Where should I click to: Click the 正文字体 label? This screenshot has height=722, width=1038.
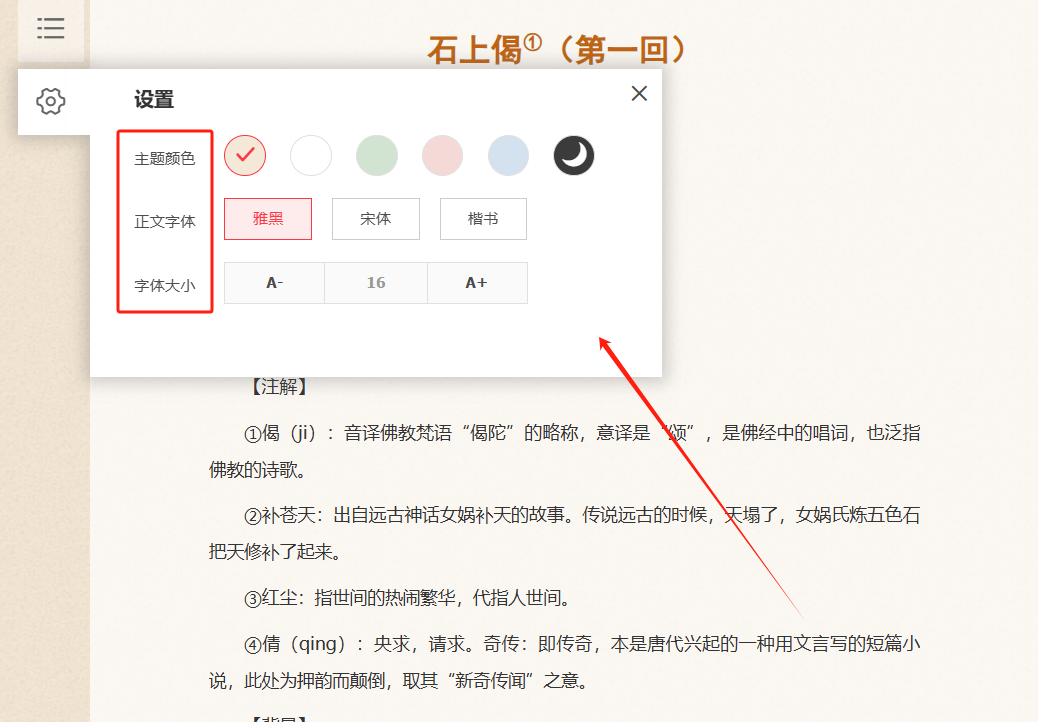coord(165,221)
